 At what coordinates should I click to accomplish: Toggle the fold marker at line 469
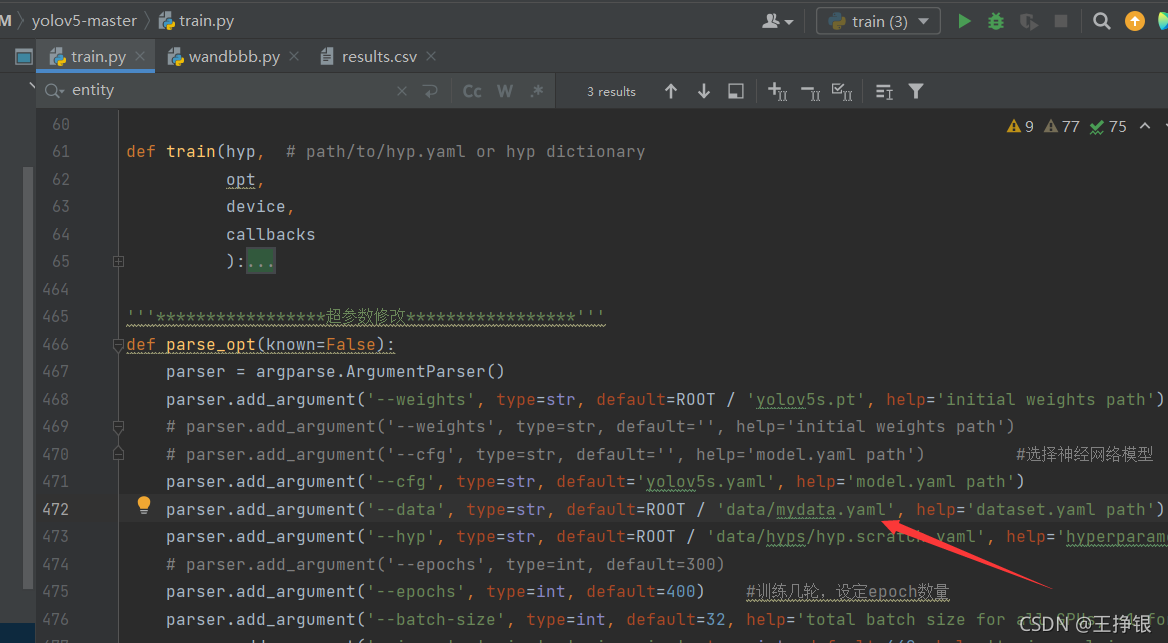[118, 427]
